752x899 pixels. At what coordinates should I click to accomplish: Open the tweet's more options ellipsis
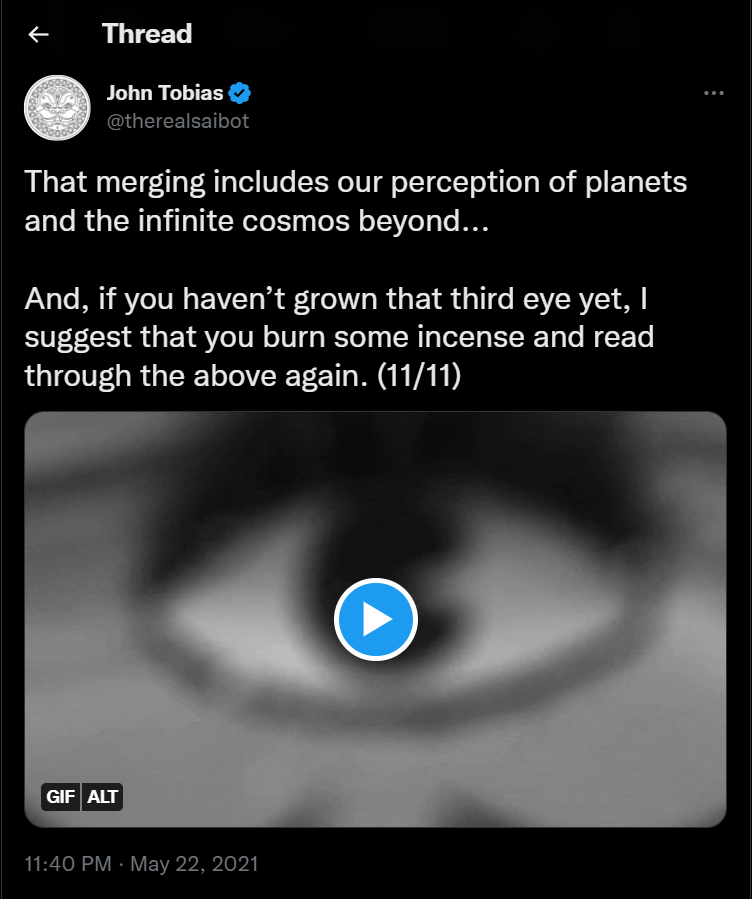point(713,93)
